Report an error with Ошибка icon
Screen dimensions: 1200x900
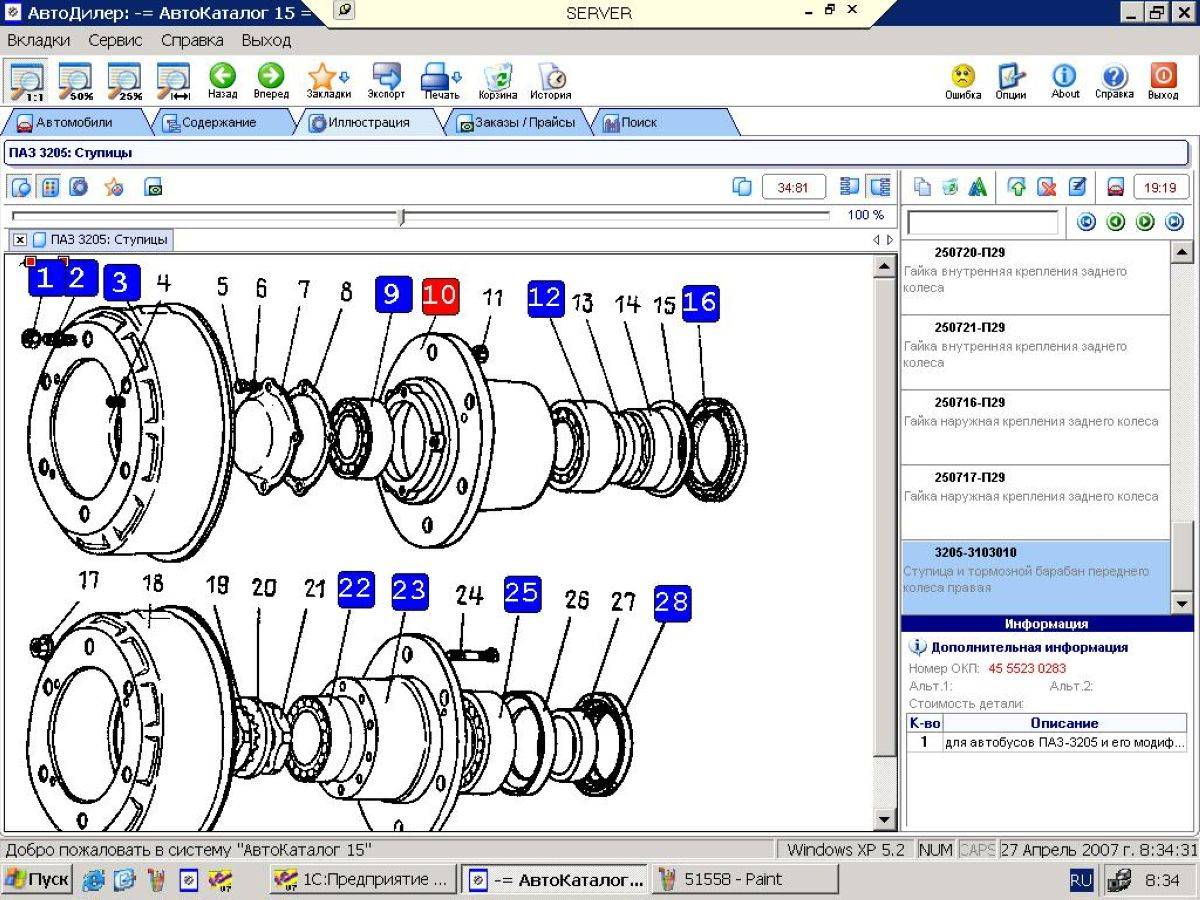pos(963,81)
